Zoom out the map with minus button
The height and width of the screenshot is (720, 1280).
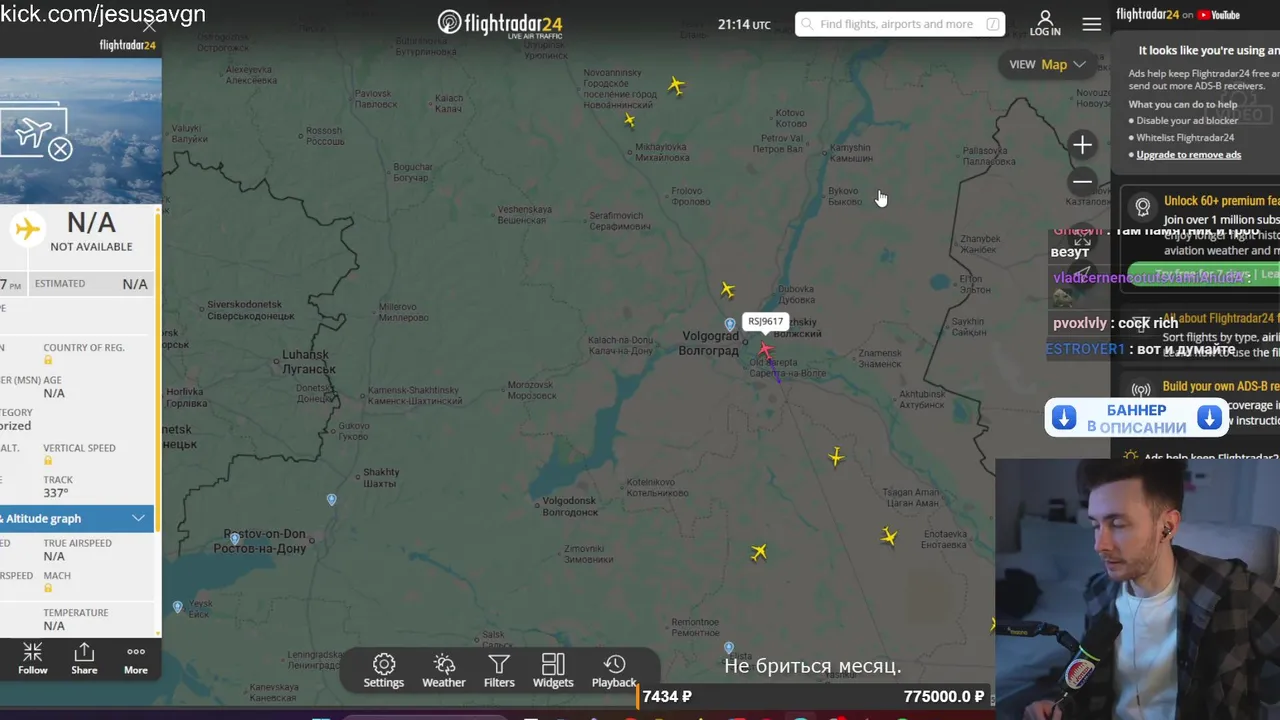point(1082,182)
